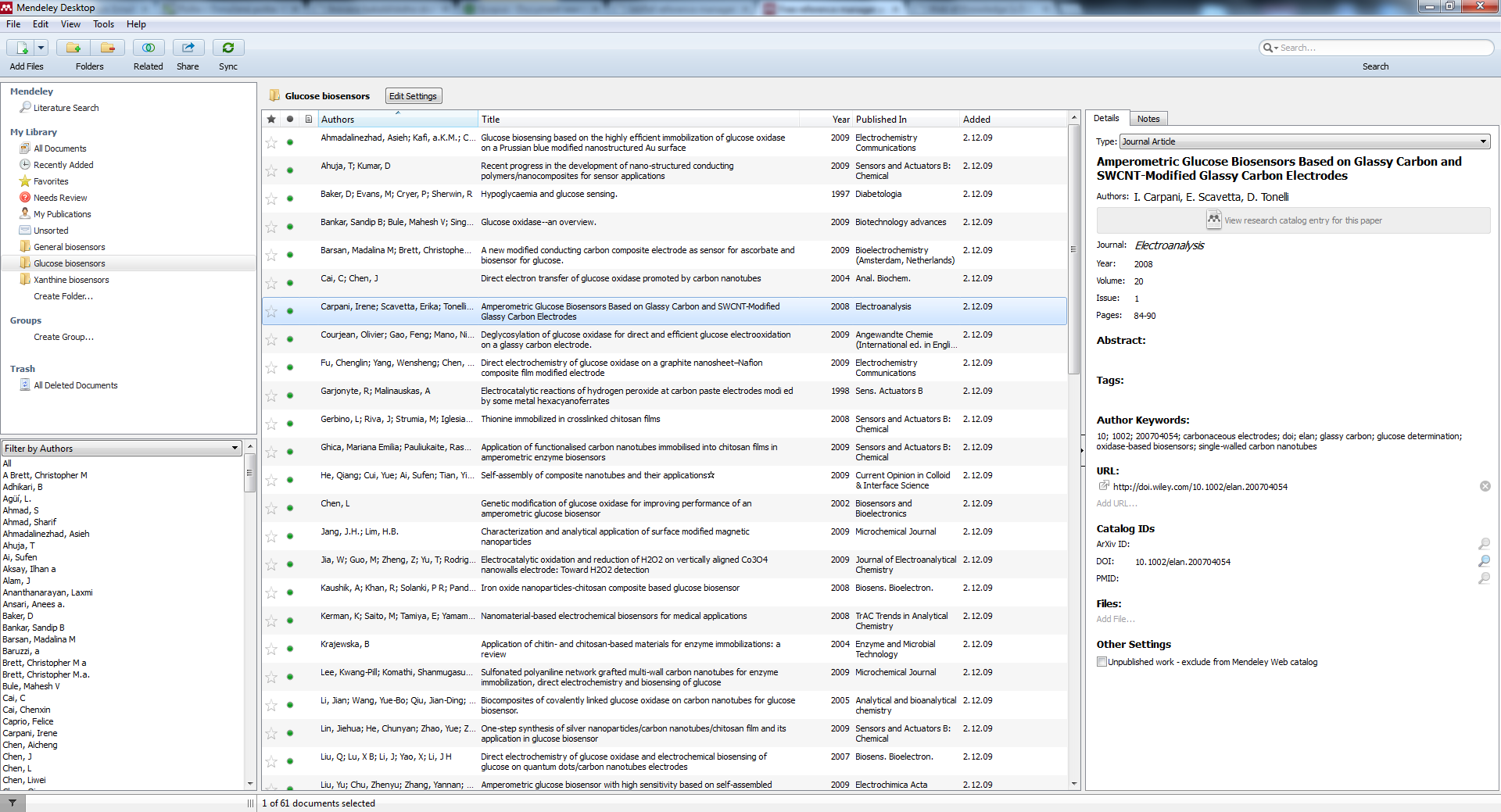Viewport: 1501px width, 812px height.
Task: Remove the URL with the X icon
Action: pos(1485,486)
